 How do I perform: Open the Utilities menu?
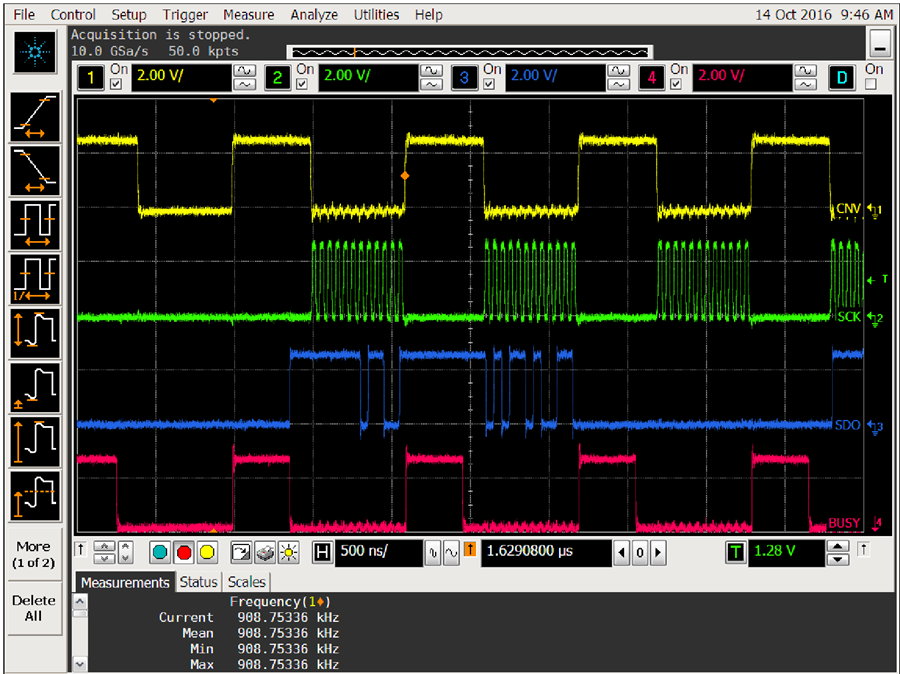click(x=376, y=14)
